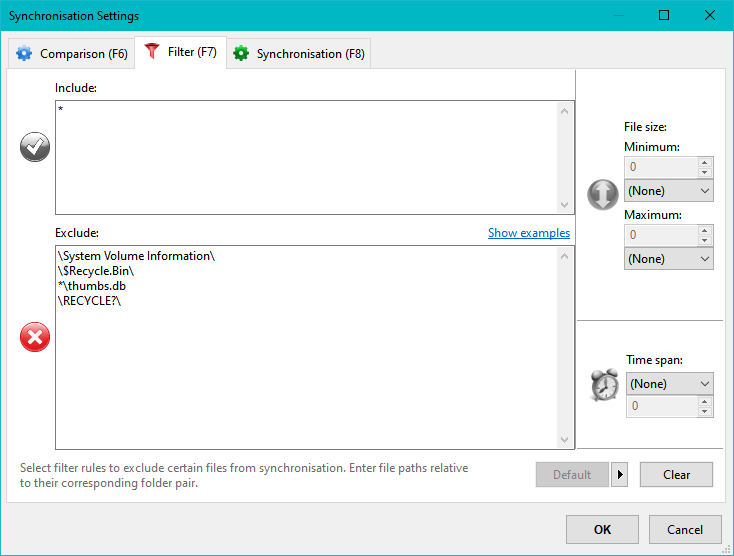Screen dimensions: 734x556
Task: Click the alarm clock time span icon
Action: 604,385
